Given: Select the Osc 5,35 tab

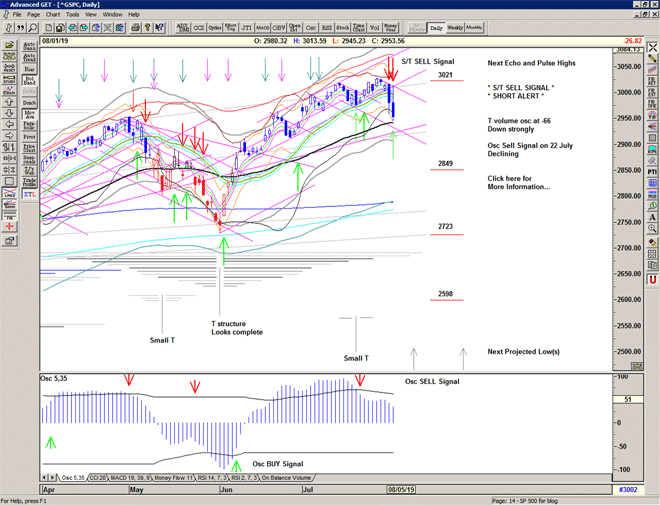Looking at the screenshot, I should pyautogui.click(x=73, y=478).
